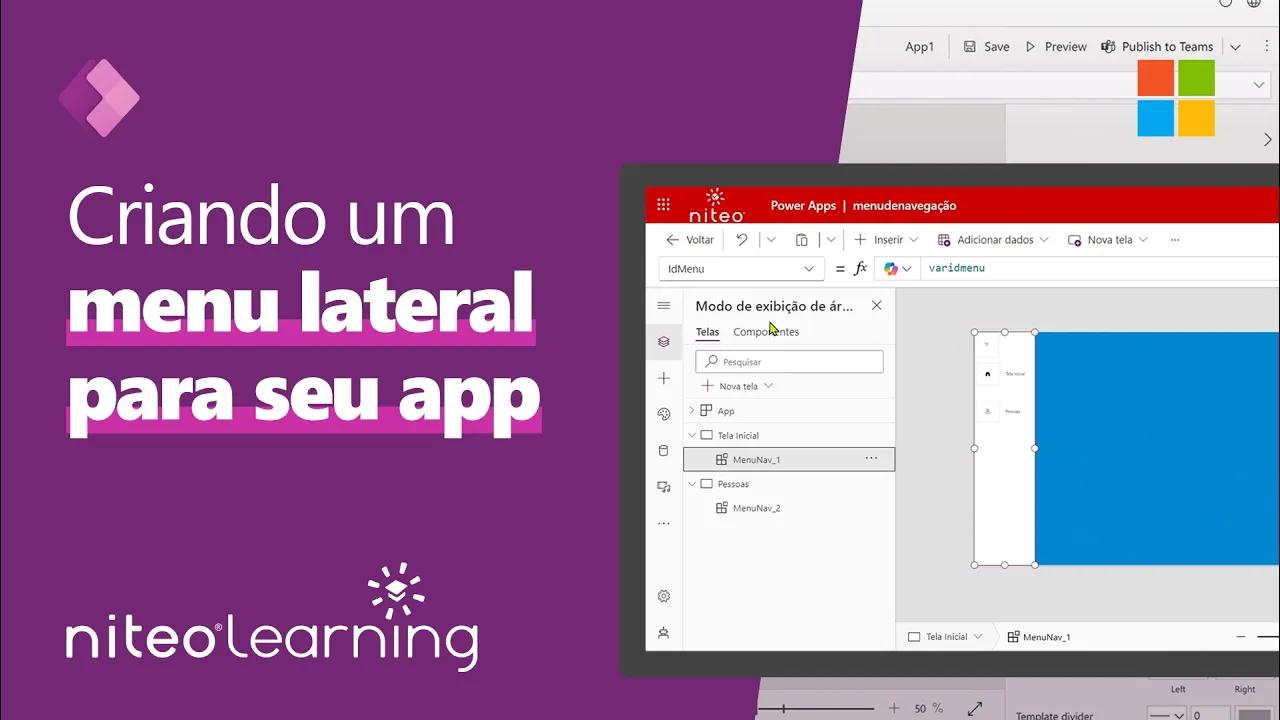Screen dimensions: 1280x720
Task: Click the fx formula icon
Action: [860, 269]
